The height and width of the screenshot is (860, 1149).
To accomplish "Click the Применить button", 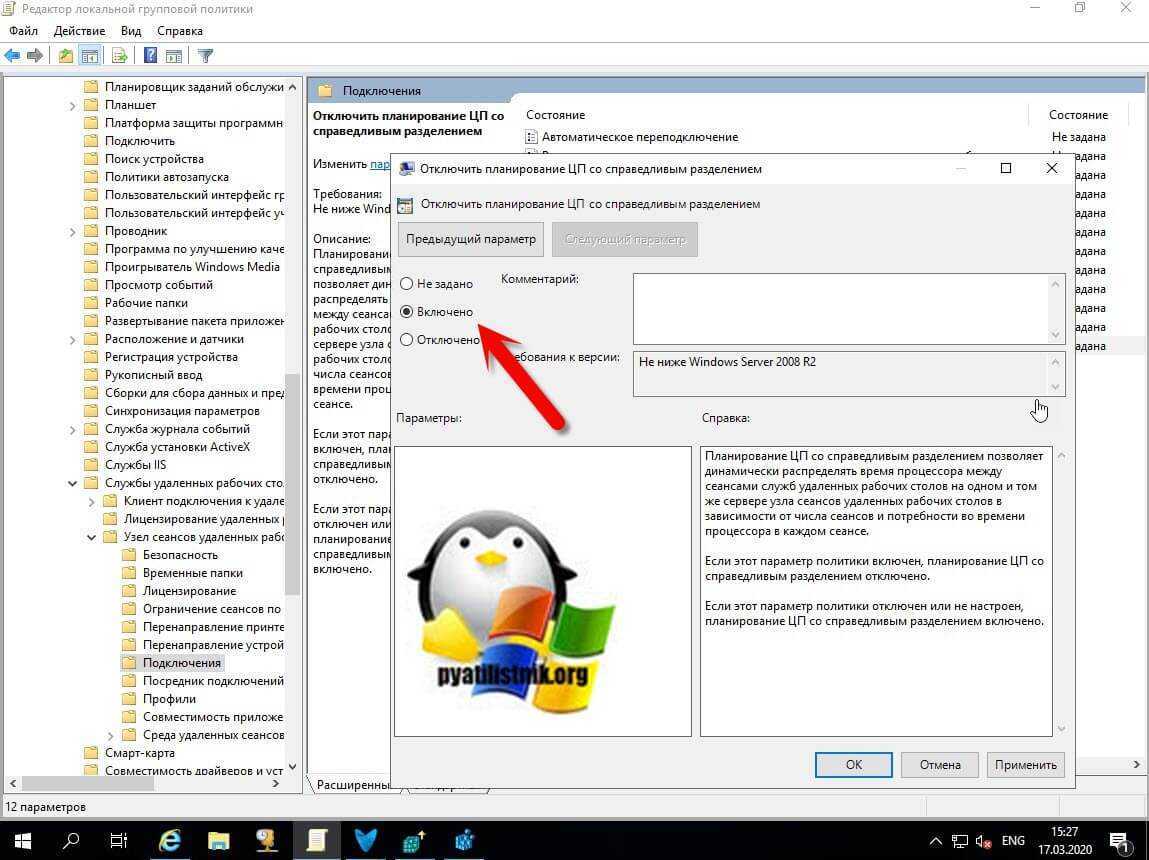I will 1025,765.
